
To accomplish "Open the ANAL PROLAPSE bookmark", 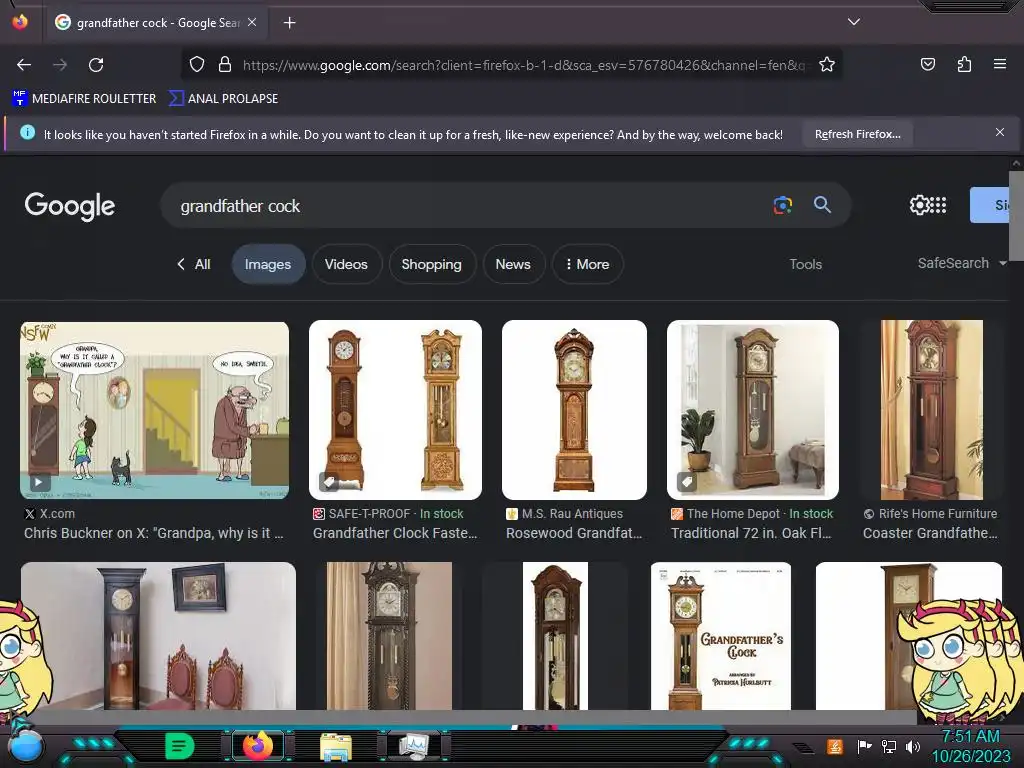I will [223, 99].
